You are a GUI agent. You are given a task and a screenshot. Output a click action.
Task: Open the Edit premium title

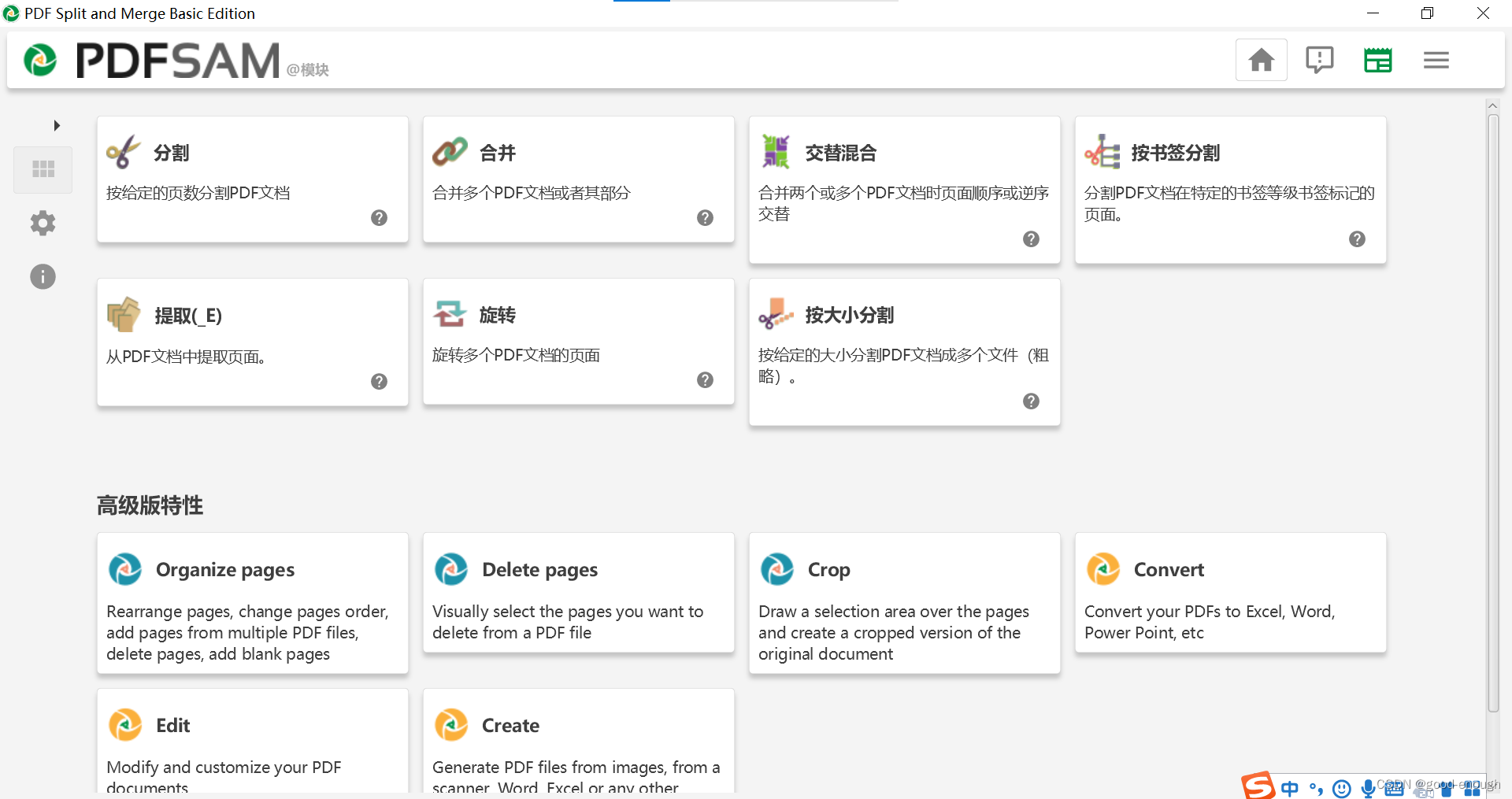click(172, 726)
